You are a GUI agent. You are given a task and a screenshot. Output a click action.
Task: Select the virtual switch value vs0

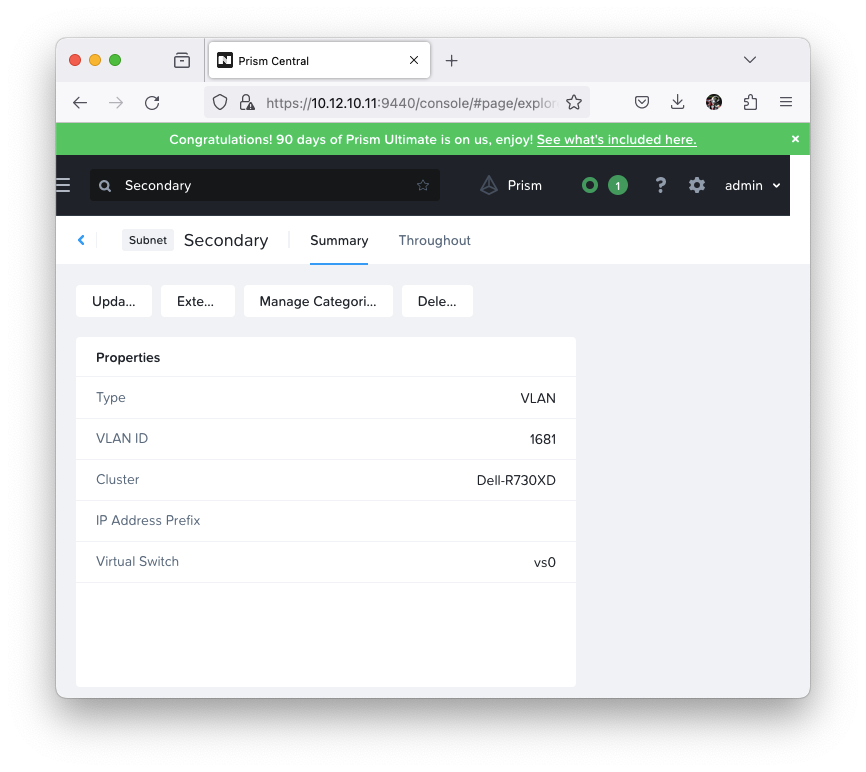click(545, 563)
